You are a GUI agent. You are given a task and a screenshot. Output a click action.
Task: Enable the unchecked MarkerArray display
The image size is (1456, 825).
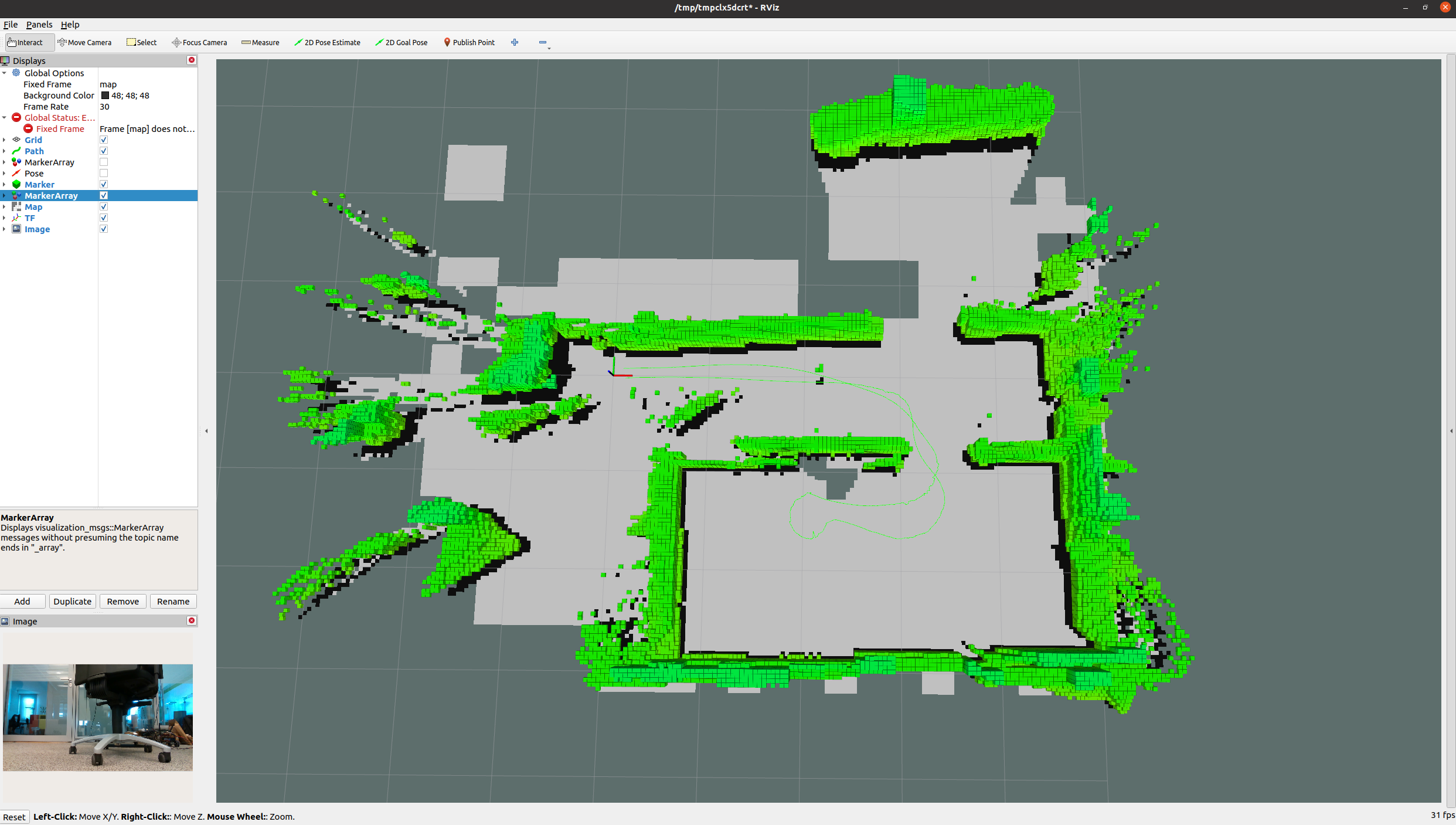click(104, 162)
